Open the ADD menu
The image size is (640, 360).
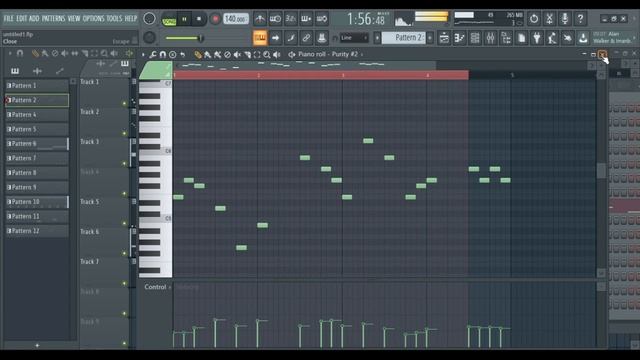pyautogui.click(x=34, y=19)
